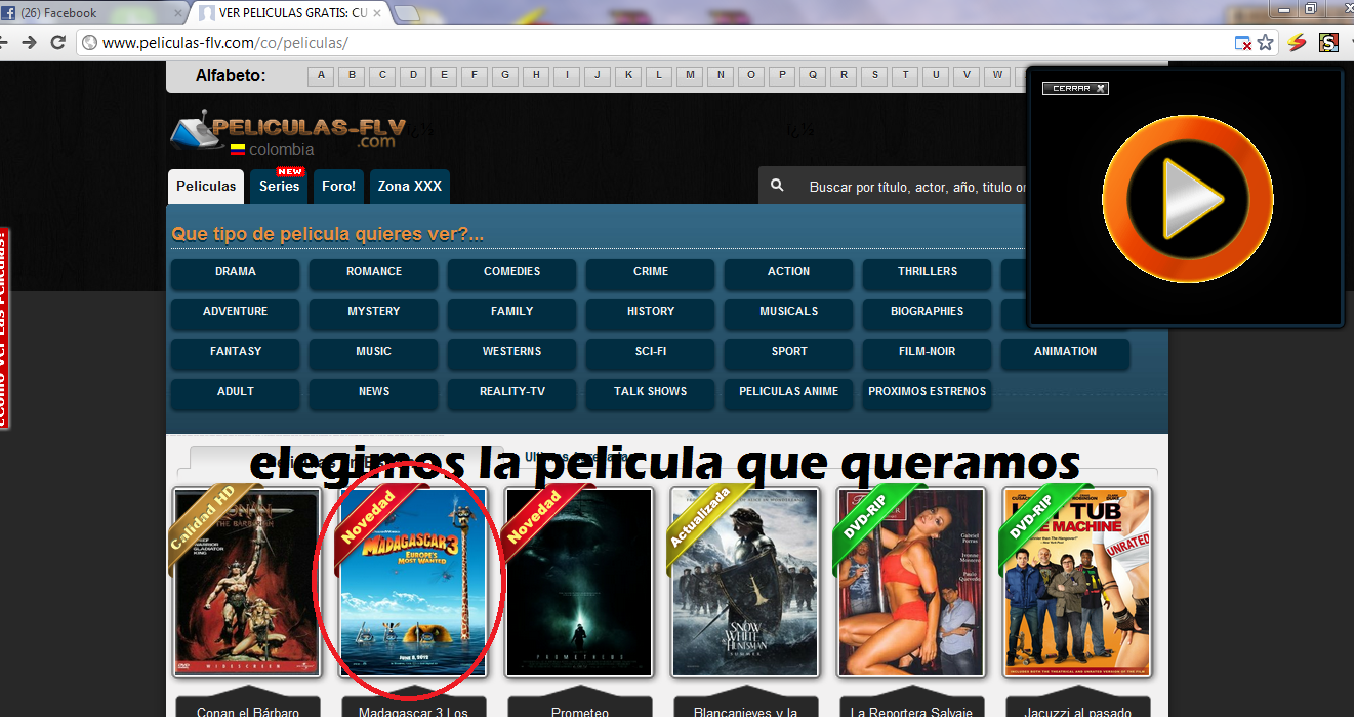Open the COMEDIES category
This screenshot has height=717, width=1354.
tap(512, 273)
